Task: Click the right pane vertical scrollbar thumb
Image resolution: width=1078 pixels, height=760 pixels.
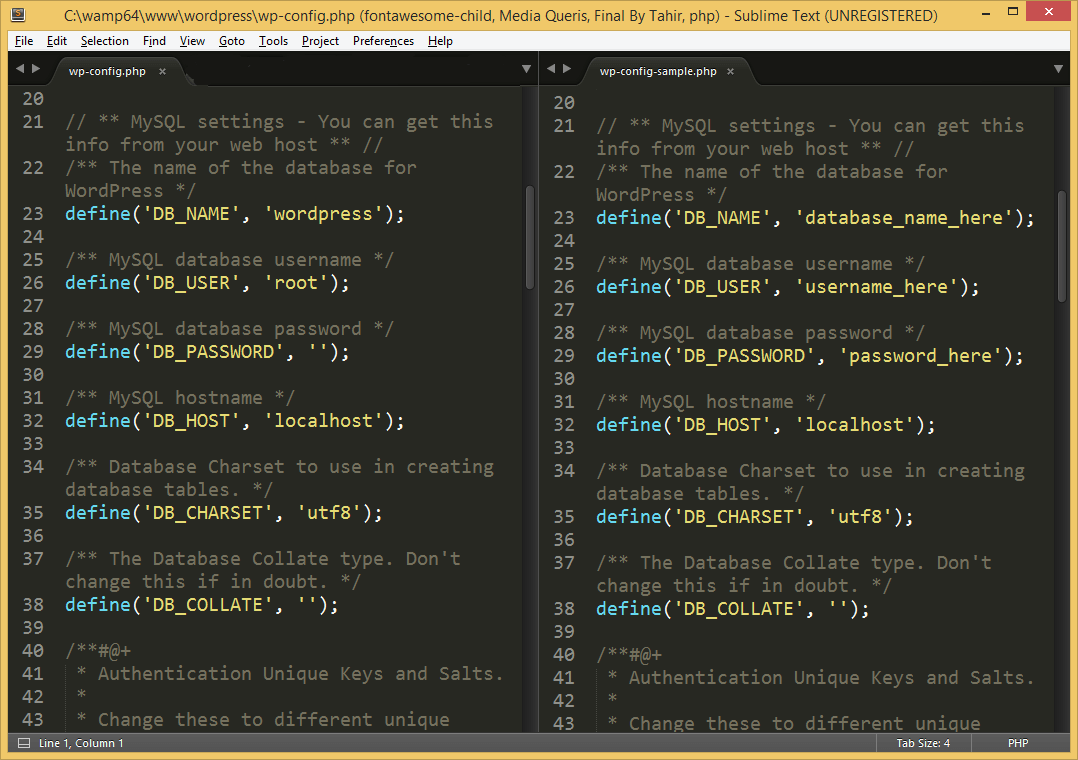Action: [x=1062, y=246]
